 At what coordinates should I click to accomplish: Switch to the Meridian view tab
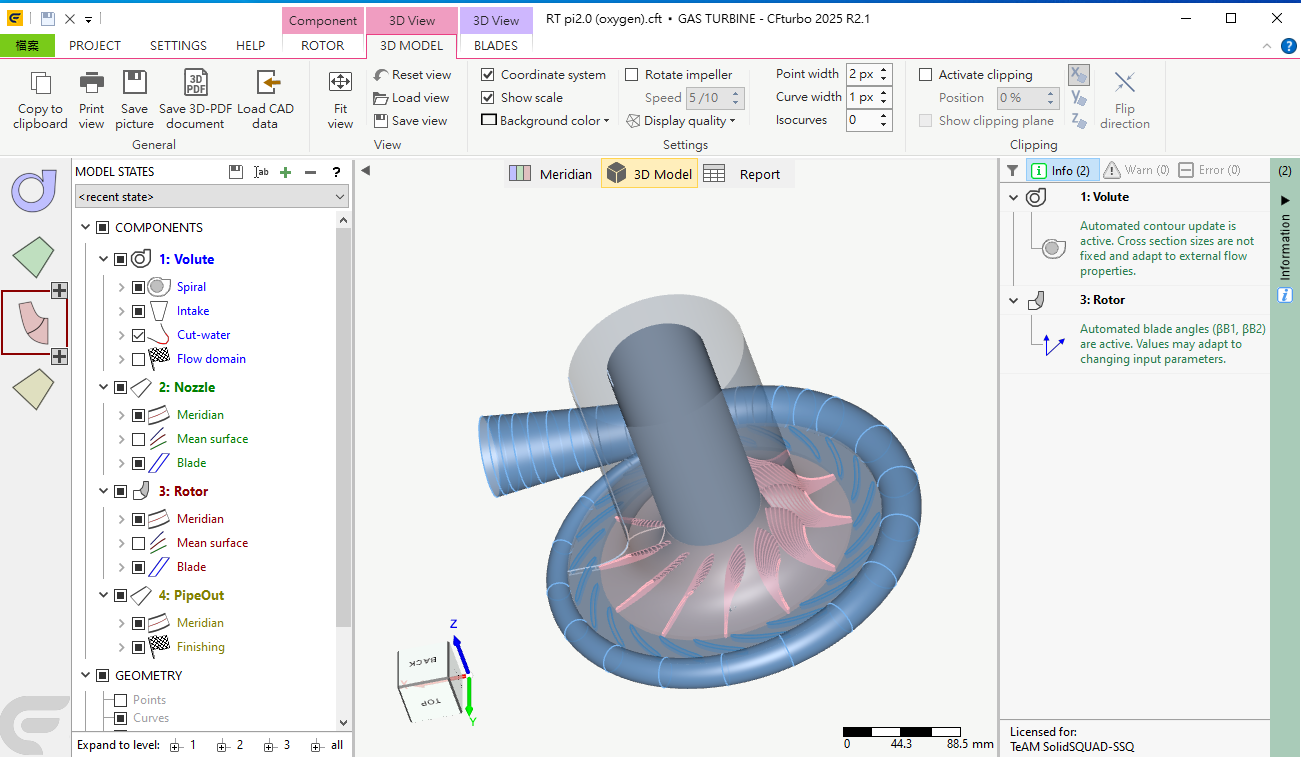coord(551,174)
